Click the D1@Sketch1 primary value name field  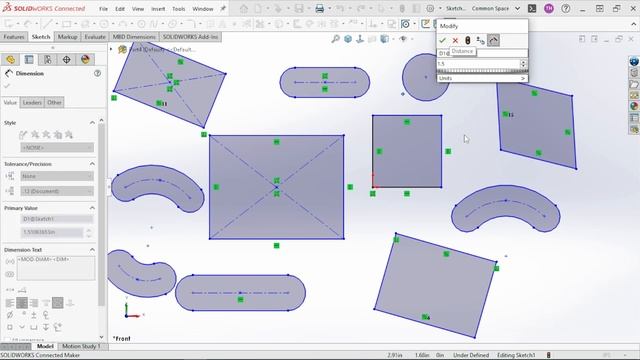57,219
